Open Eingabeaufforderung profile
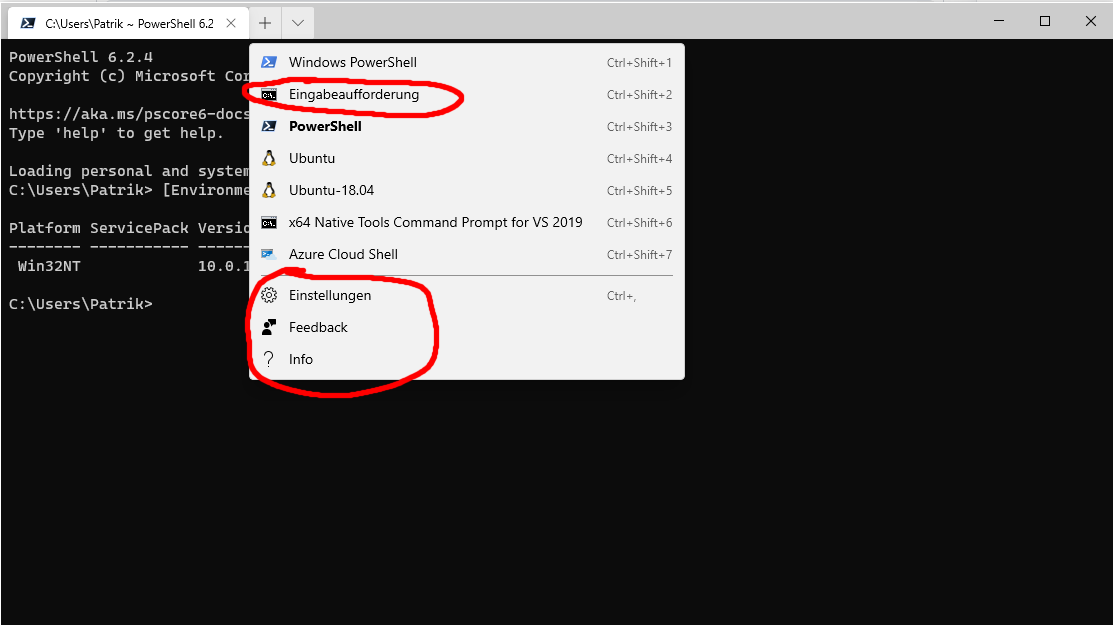 467,94
